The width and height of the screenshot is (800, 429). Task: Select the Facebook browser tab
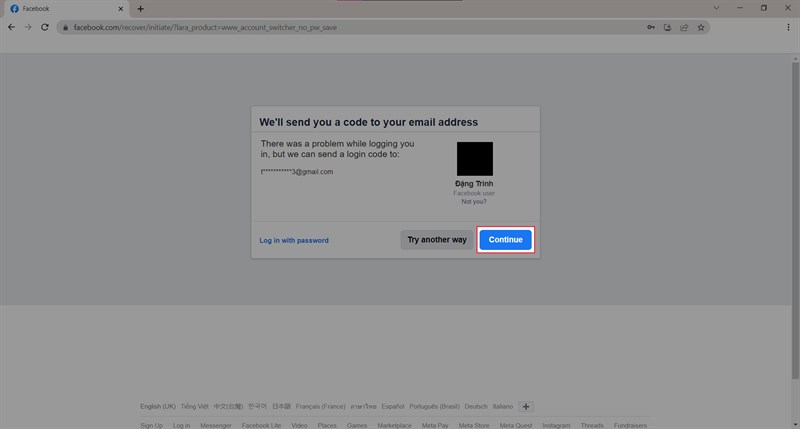tap(66, 9)
